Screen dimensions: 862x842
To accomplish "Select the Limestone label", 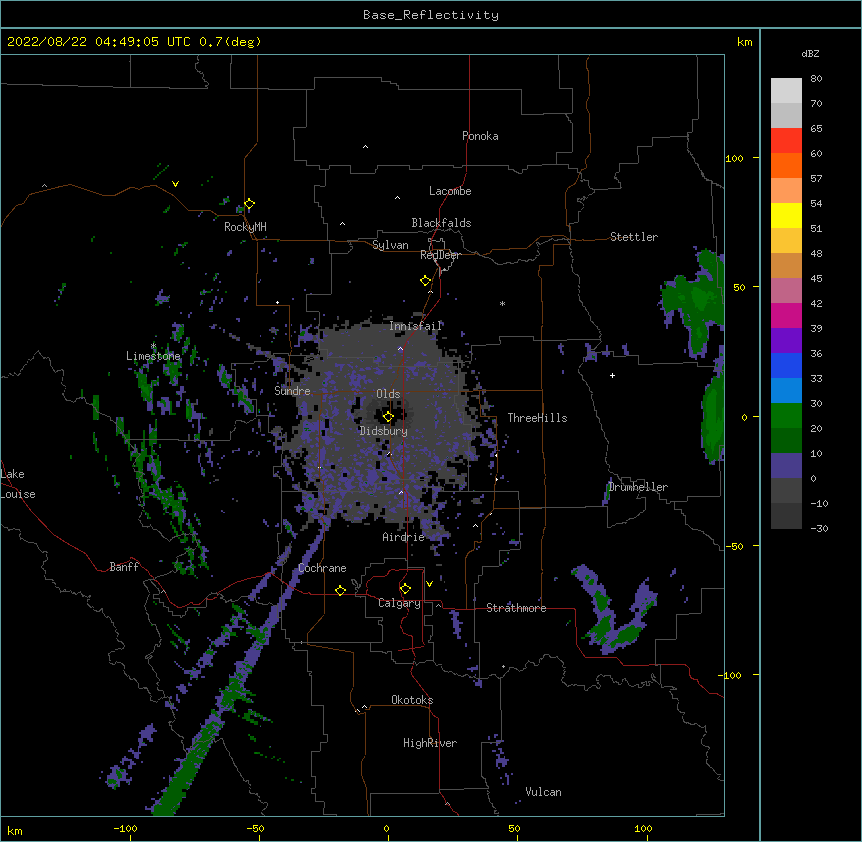I will (x=153, y=356).
